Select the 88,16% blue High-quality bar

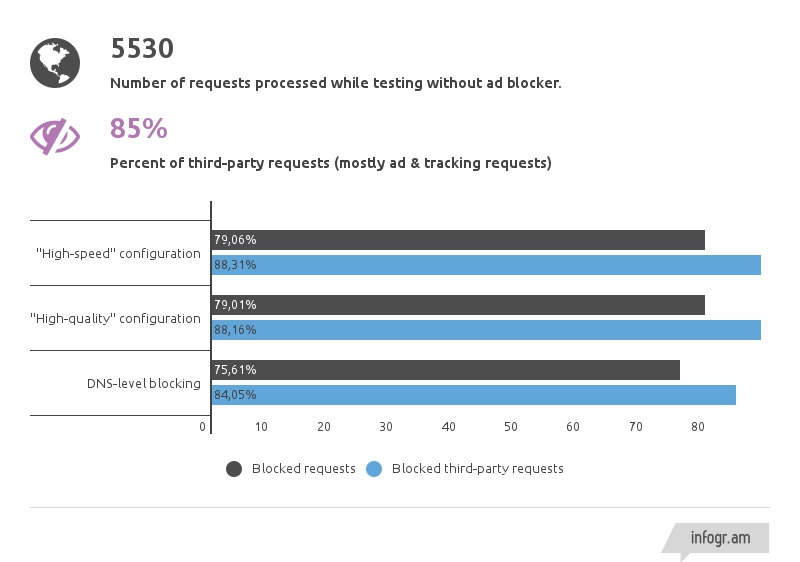click(x=486, y=330)
